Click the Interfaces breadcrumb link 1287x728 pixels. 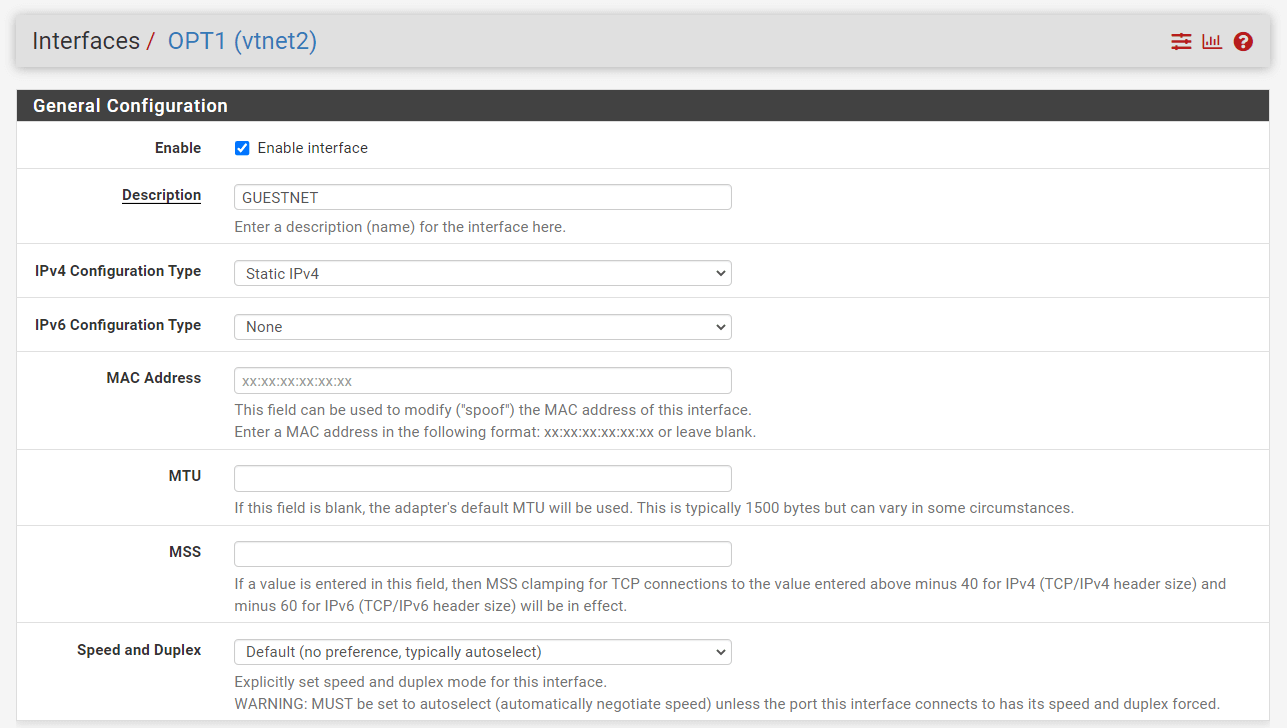pos(86,41)
